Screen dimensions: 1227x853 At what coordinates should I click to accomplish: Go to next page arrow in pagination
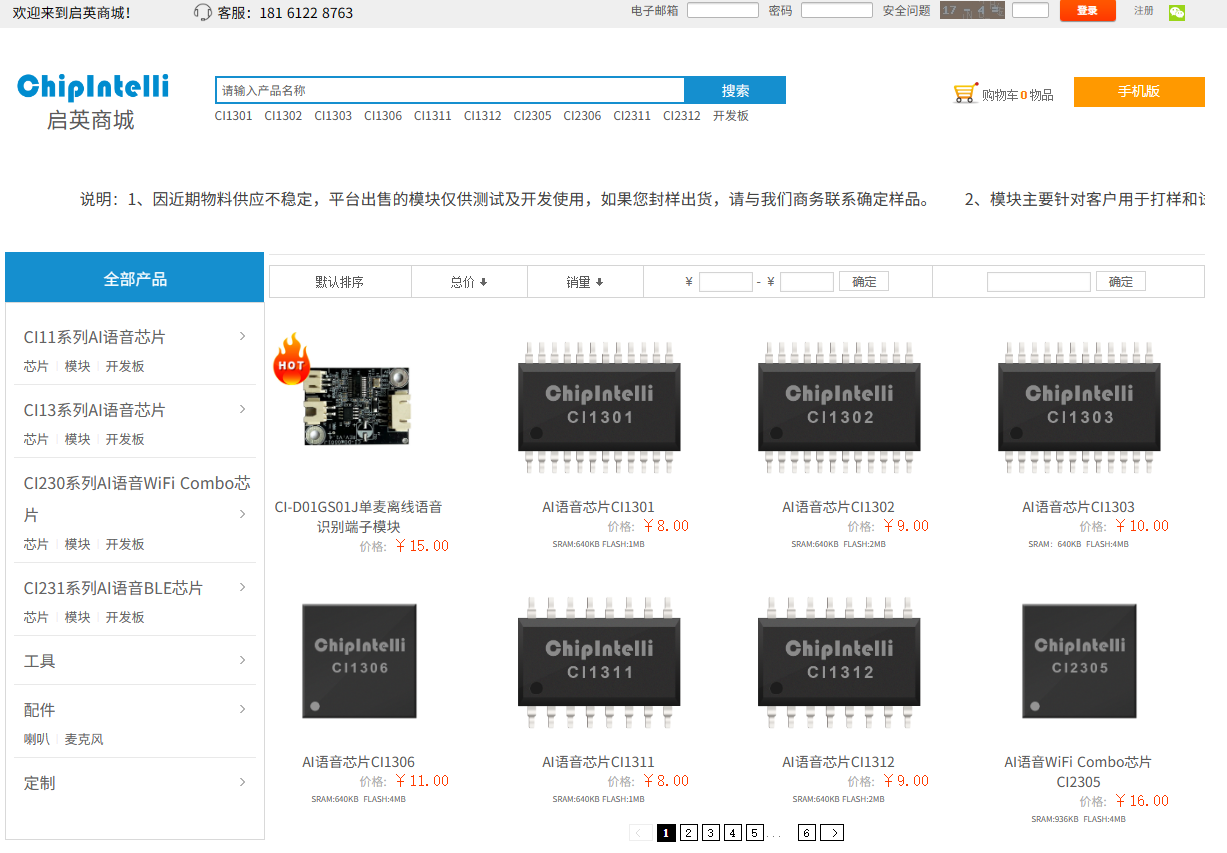pos(832,833)
